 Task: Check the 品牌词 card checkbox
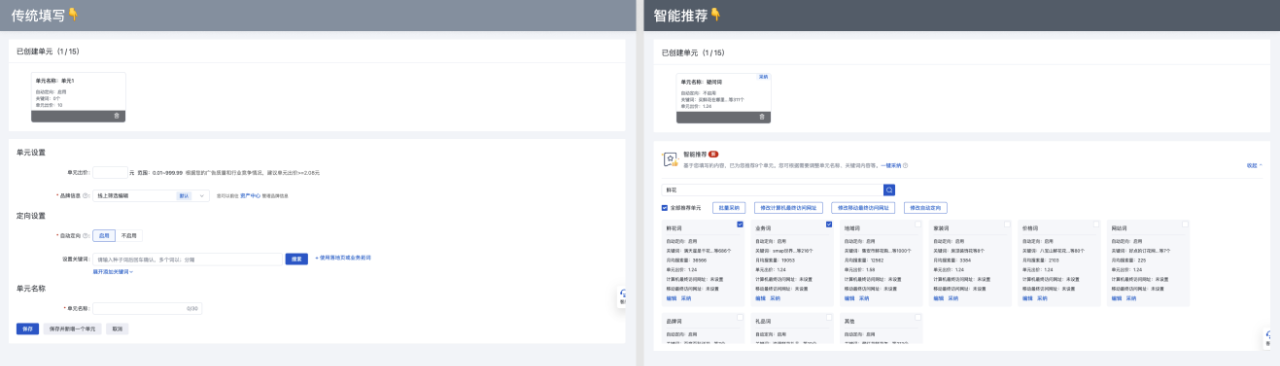[x=740, y=318]
